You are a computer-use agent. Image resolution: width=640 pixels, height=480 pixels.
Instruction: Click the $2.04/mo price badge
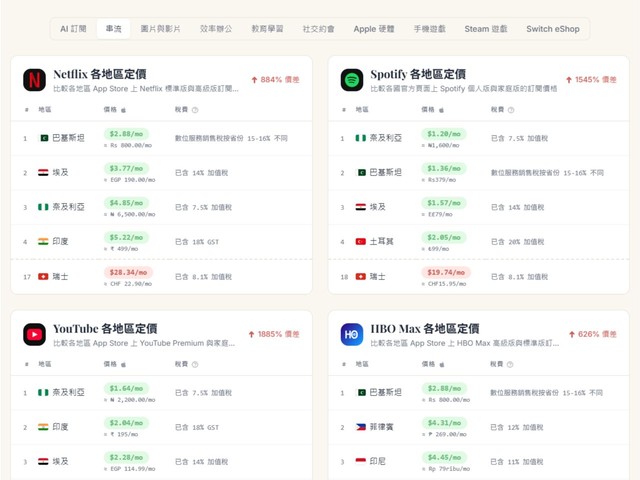click(127, 422)
